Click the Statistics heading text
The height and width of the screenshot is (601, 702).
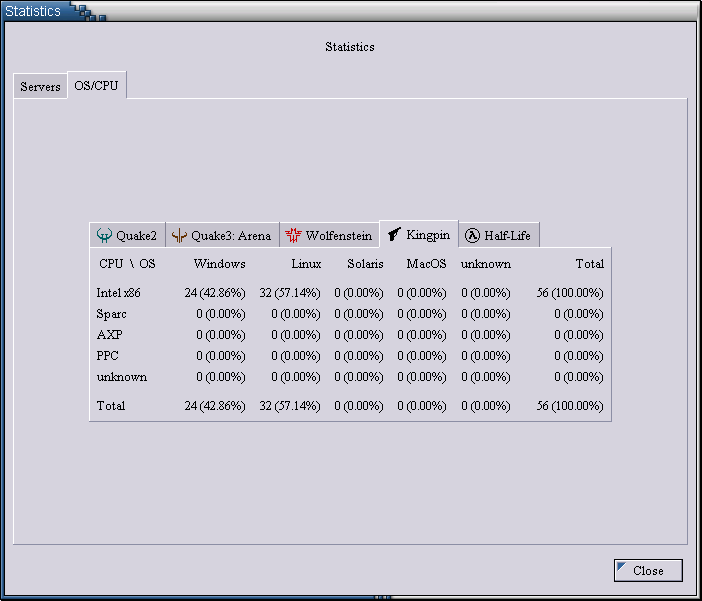(350, 47)
